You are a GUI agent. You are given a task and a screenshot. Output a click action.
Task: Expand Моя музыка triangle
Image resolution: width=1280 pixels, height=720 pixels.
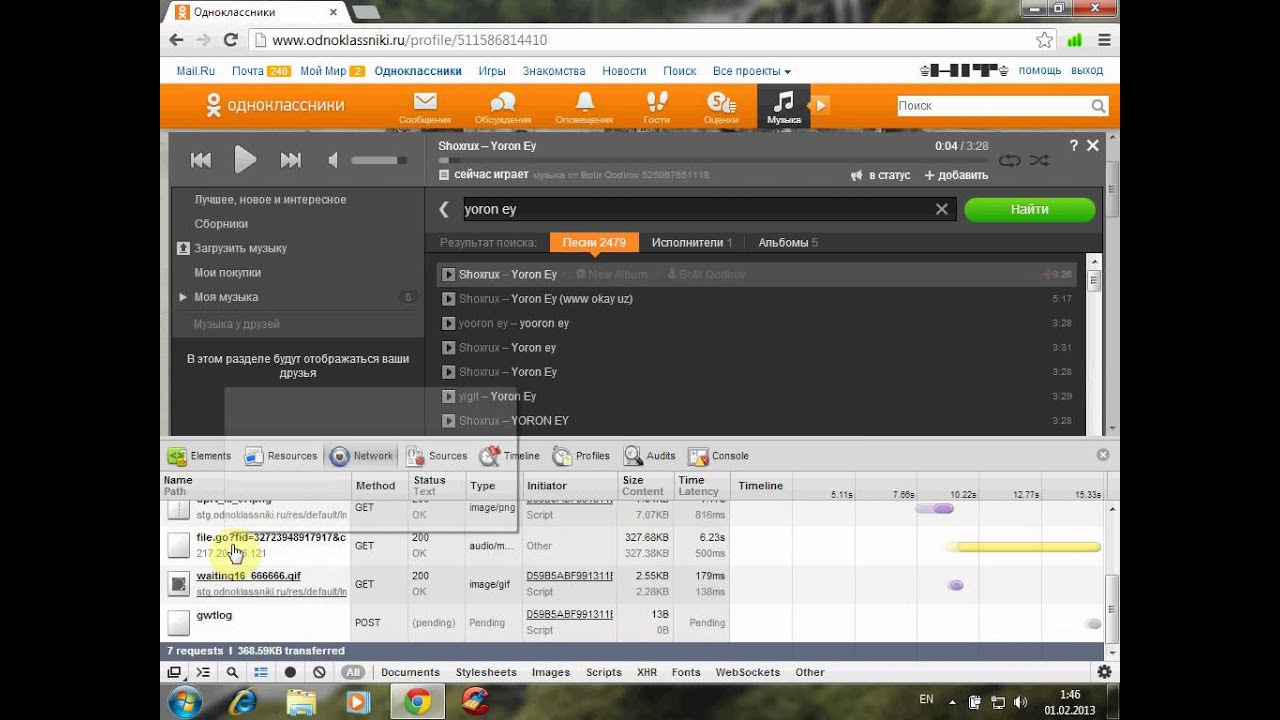click(x=183, y=297)
